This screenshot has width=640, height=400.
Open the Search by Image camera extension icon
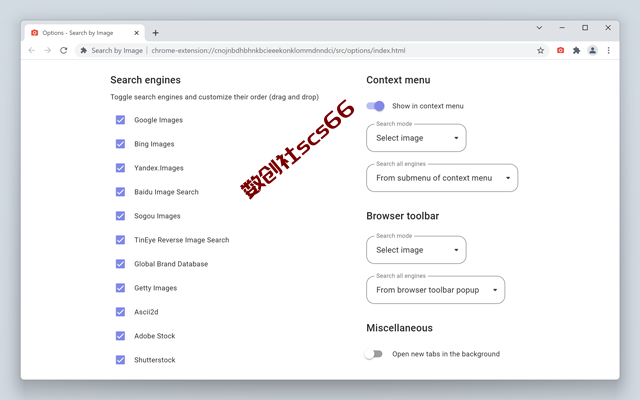pos(560,50)
